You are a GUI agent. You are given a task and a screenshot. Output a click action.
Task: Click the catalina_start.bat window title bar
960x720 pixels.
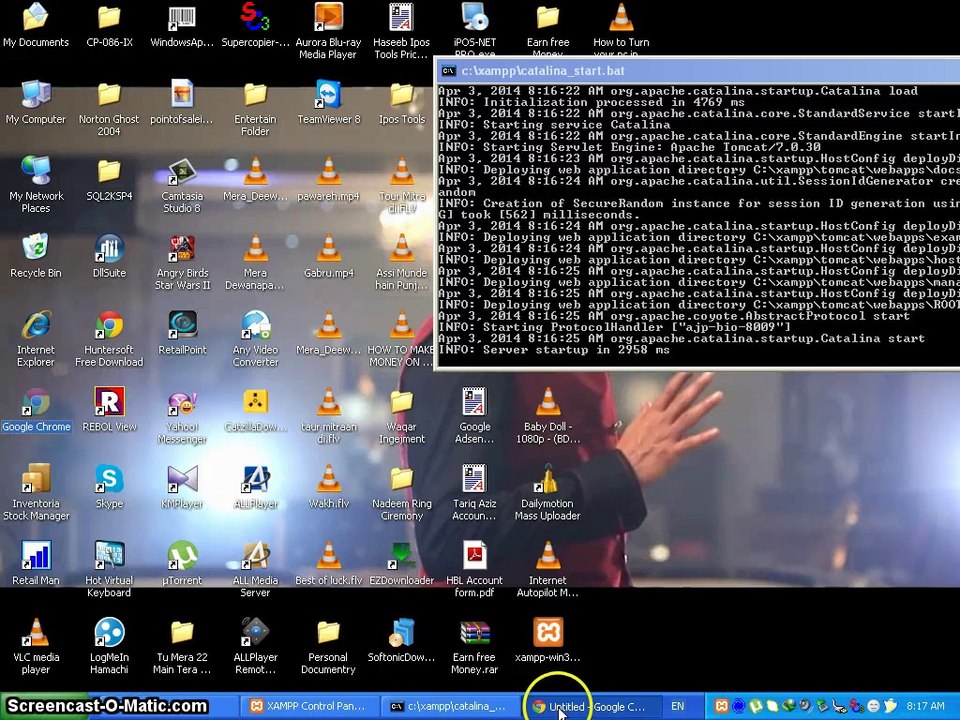click(x=698, y=70)
